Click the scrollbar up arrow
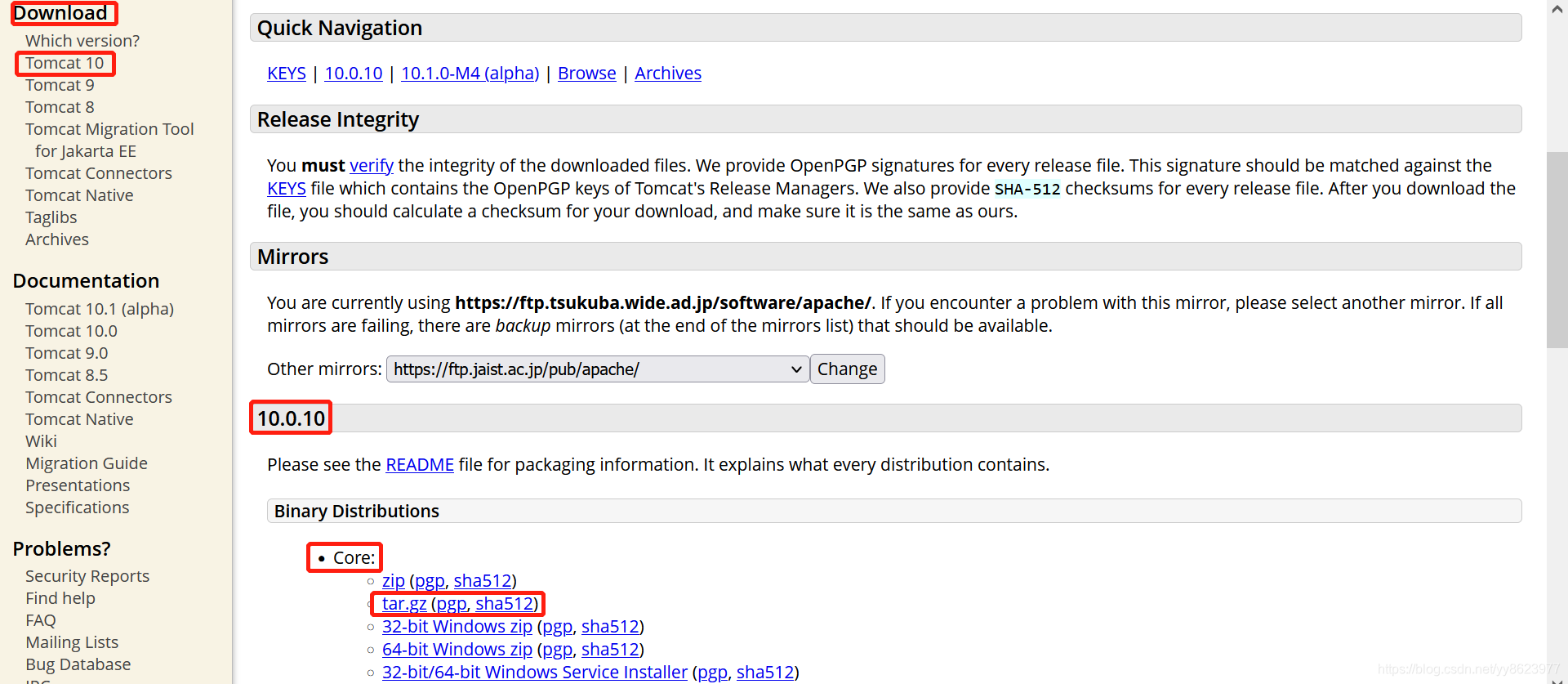This screenshot has height=684, width=1568. pyautogui.click(x=1557, y=9)
